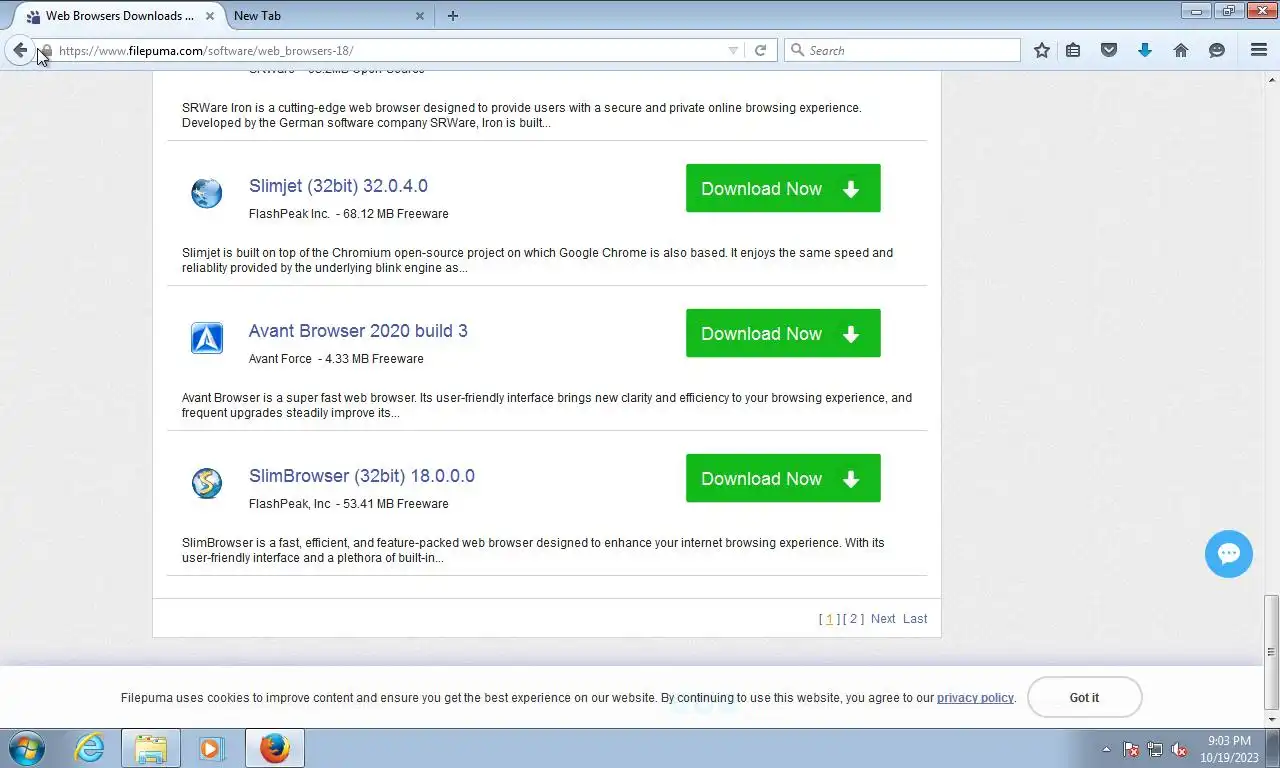
Task: Click the site identity lock icon
Action: pyautogui.click(x=46, y=50)
